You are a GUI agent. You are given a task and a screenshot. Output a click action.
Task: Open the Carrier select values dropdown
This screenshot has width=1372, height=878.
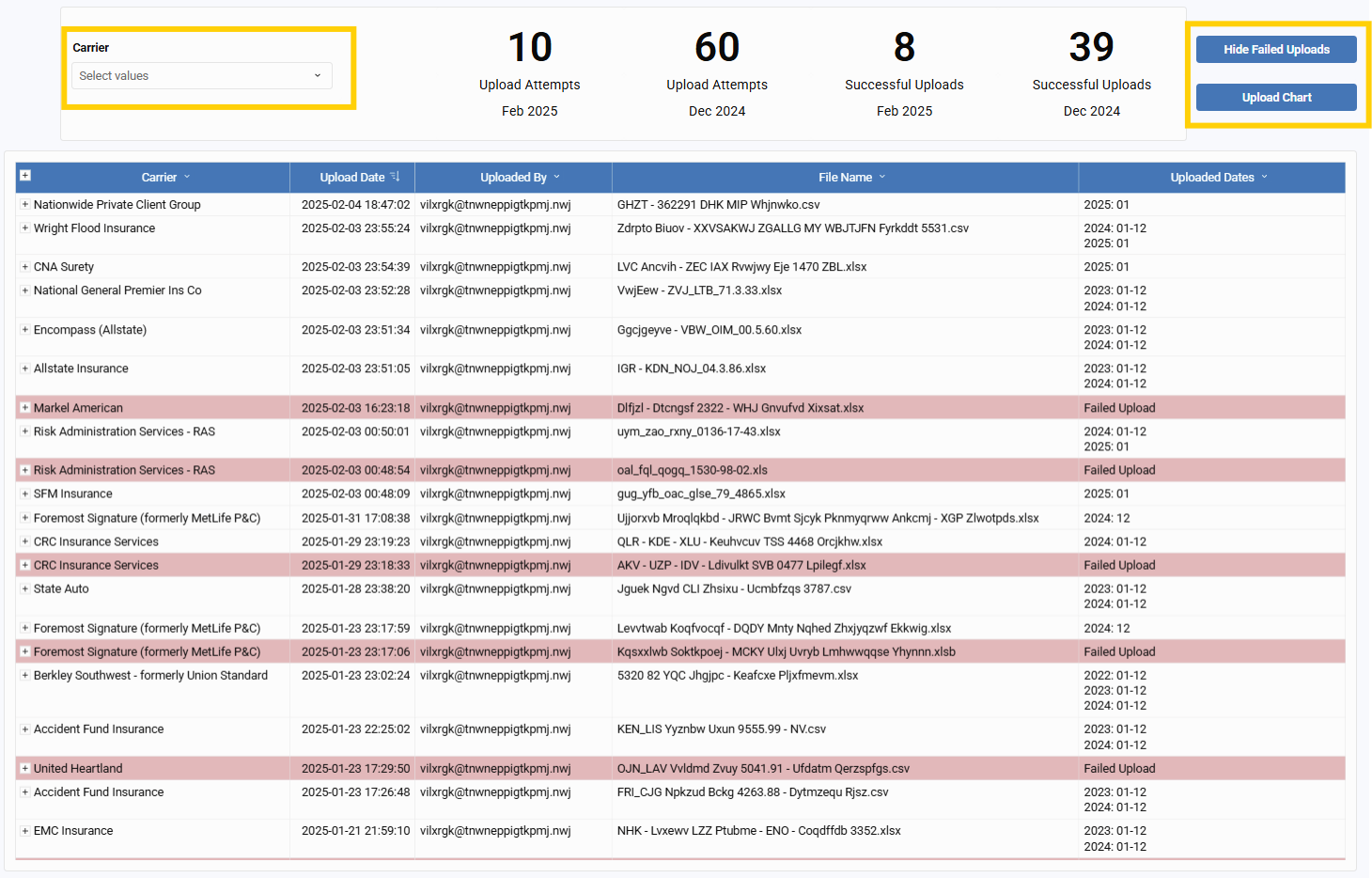201,76
